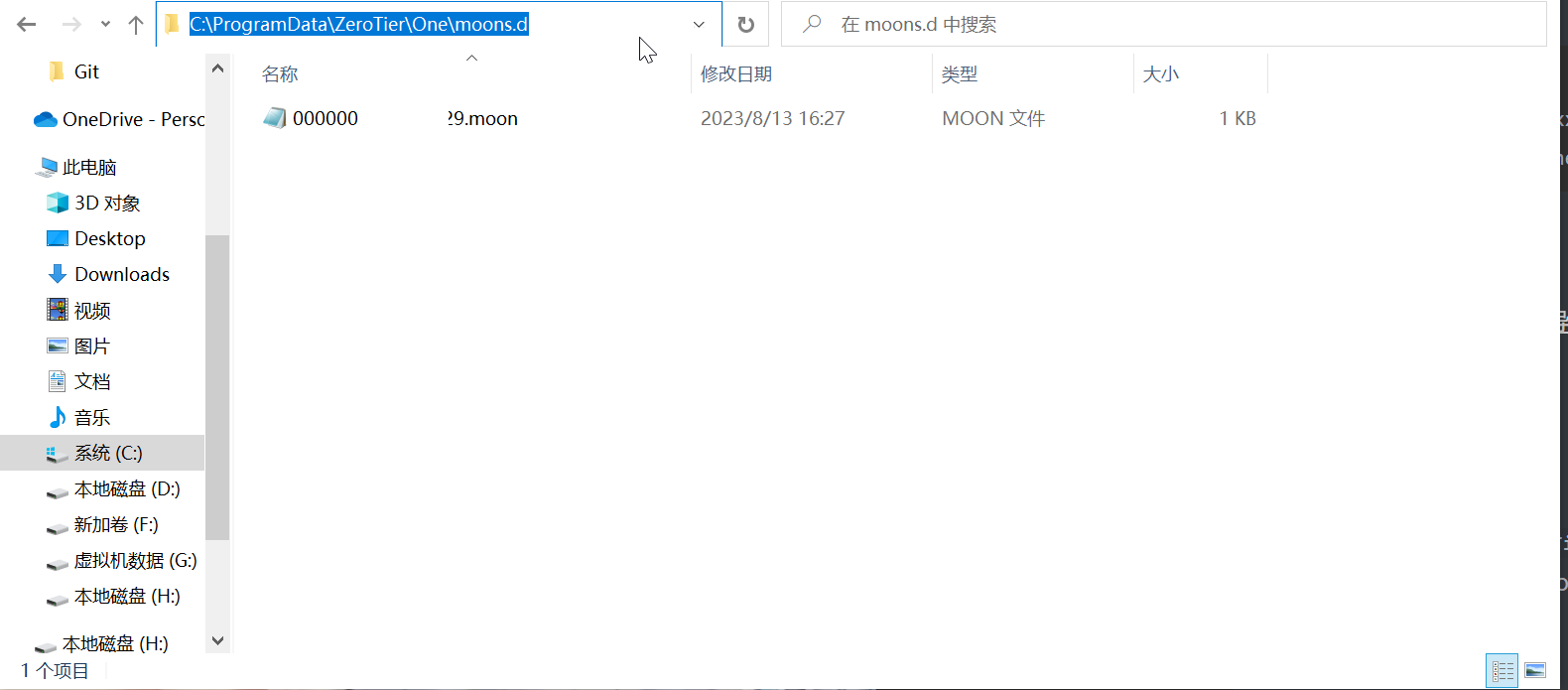1568x690 pixels.
Task: Click the navigation pane scrollbar thumb
Action: pos(217,387)
